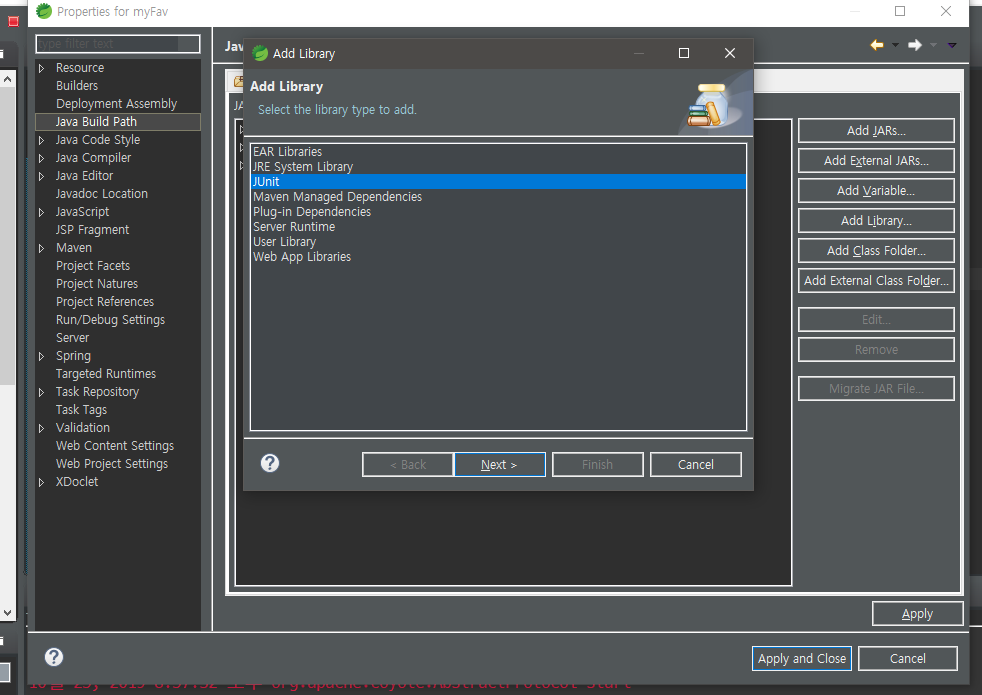Select EAR Libraries in library list
982x695 pixels.
click(499, 152)
